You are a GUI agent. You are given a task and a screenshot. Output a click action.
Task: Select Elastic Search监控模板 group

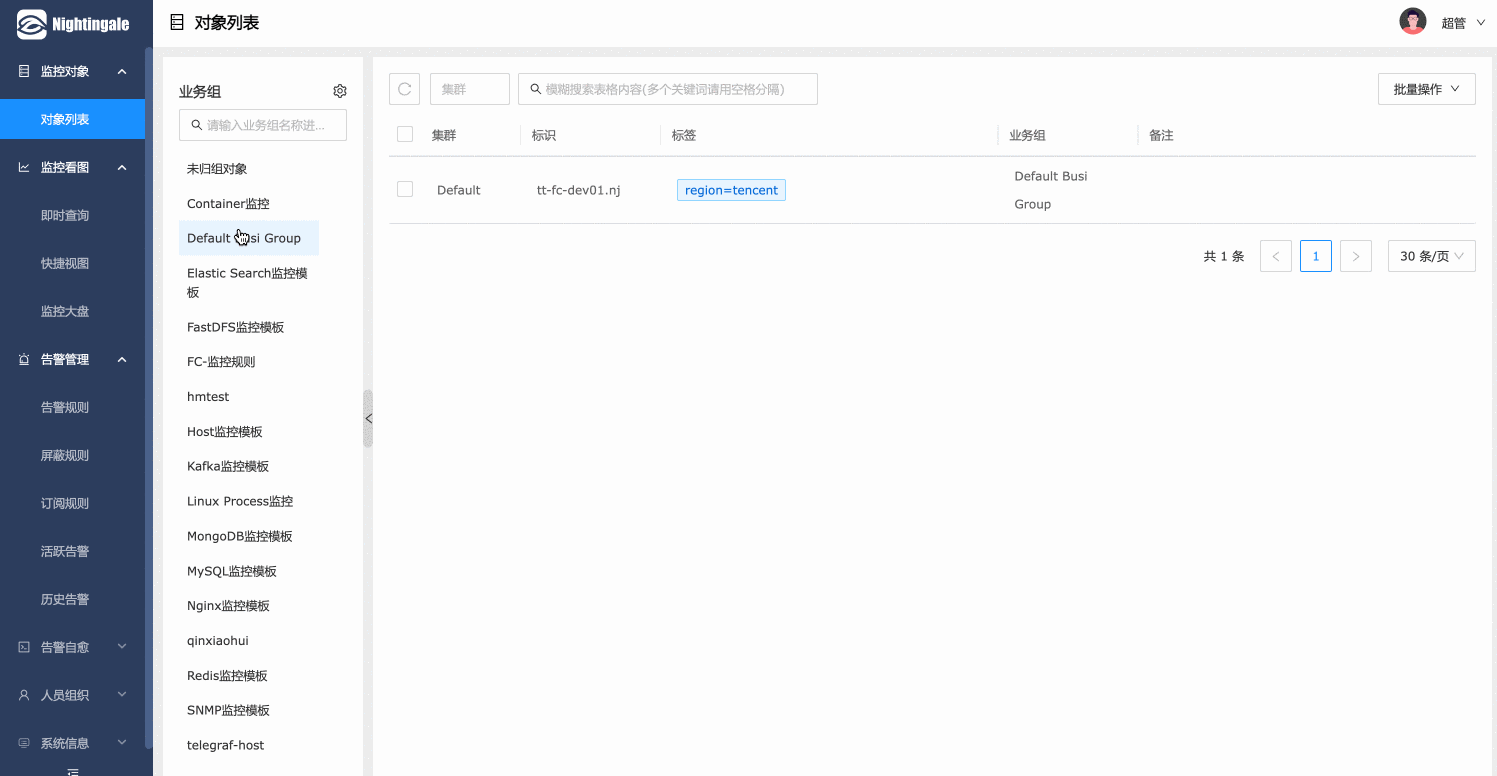(x=249, y=282)
